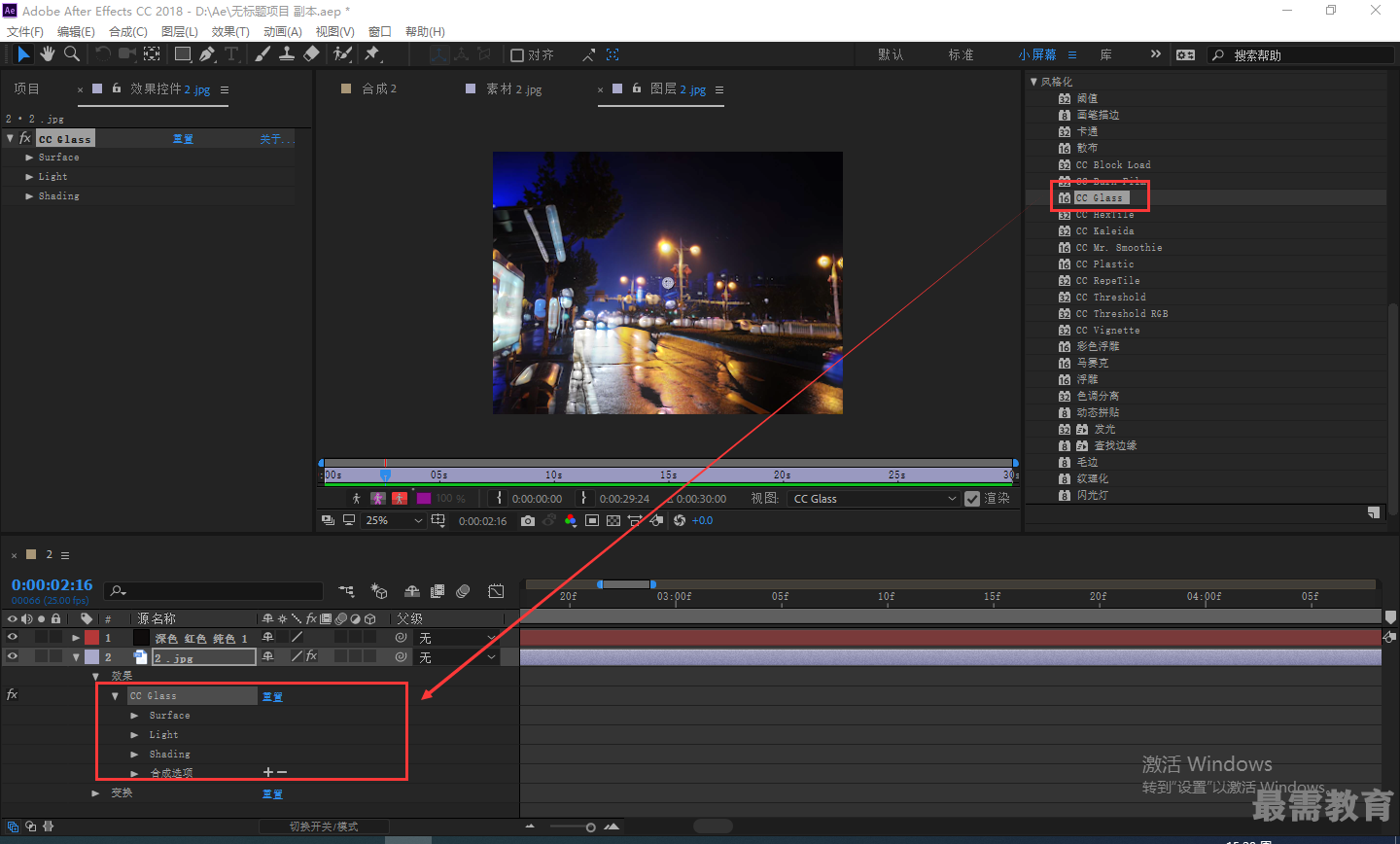
Task: Open the show channel RGB icon
Action: click(570, 521)
